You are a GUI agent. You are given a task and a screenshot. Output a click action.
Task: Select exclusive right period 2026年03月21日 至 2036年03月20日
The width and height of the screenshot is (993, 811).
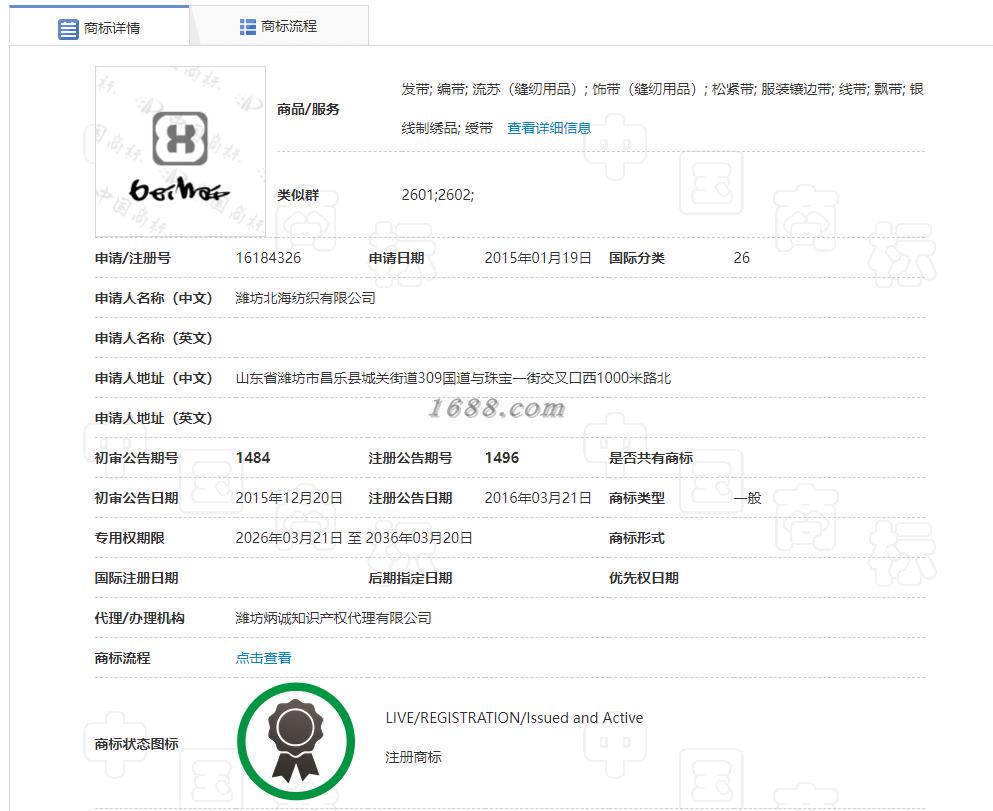[354, 538]
